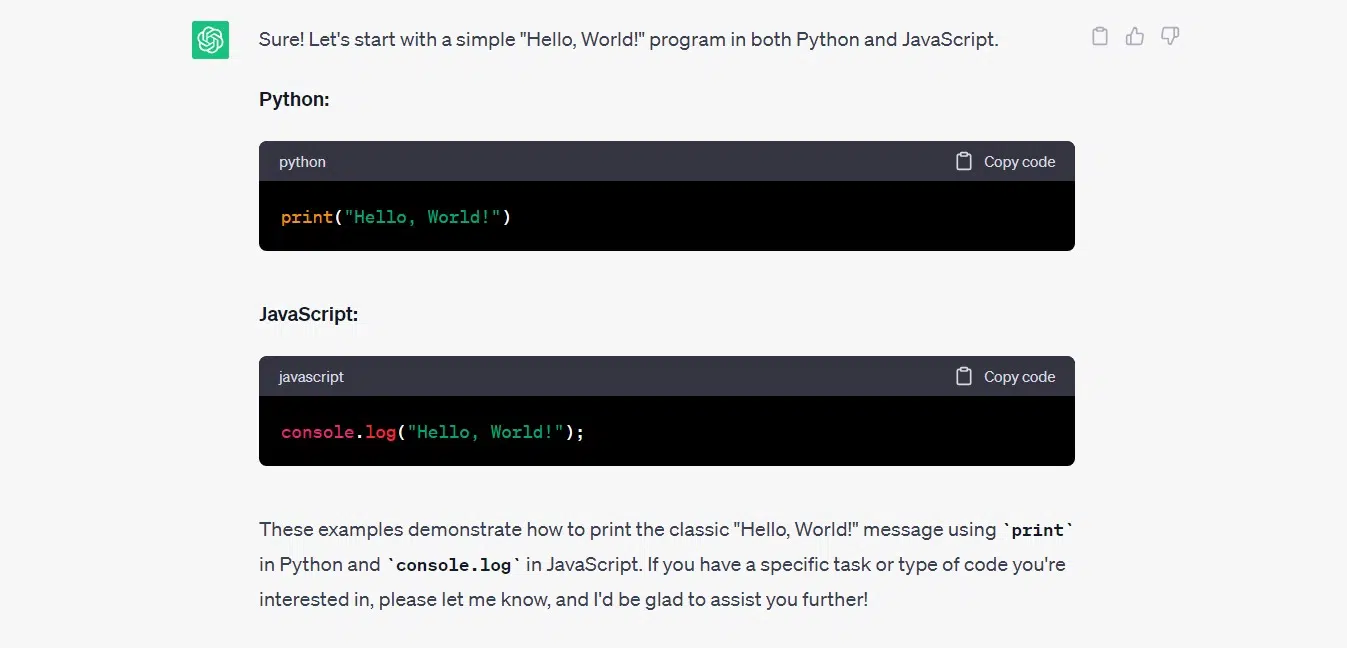Click the "javascript" language label
This screenshot has height=648, width=1347.
click(311, 377)
